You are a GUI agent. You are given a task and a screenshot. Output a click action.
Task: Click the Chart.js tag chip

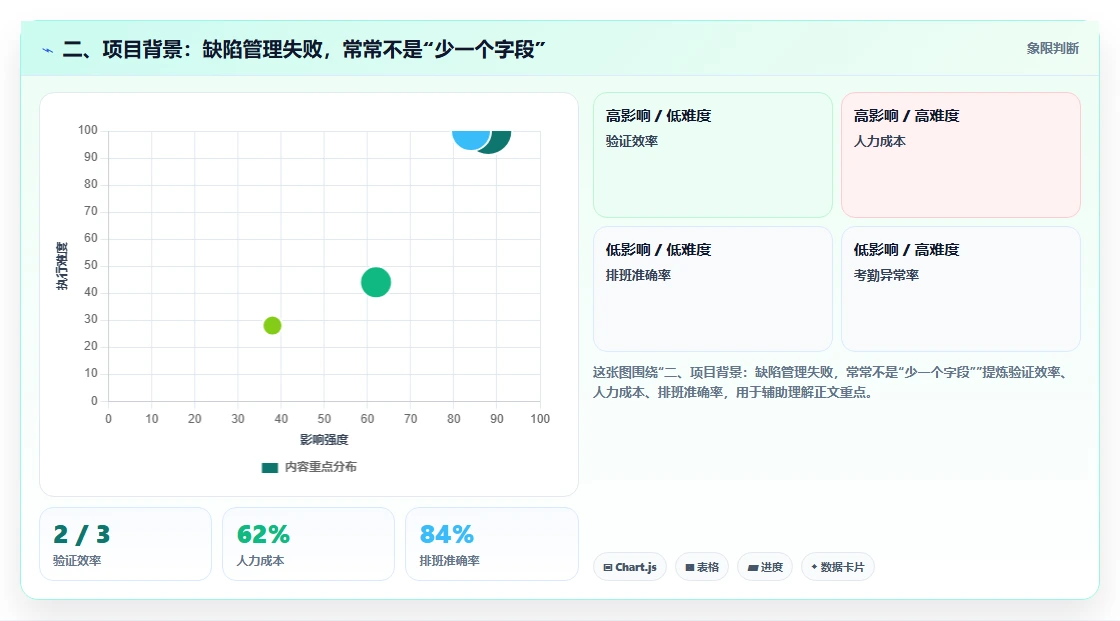(x=630, y=567)
